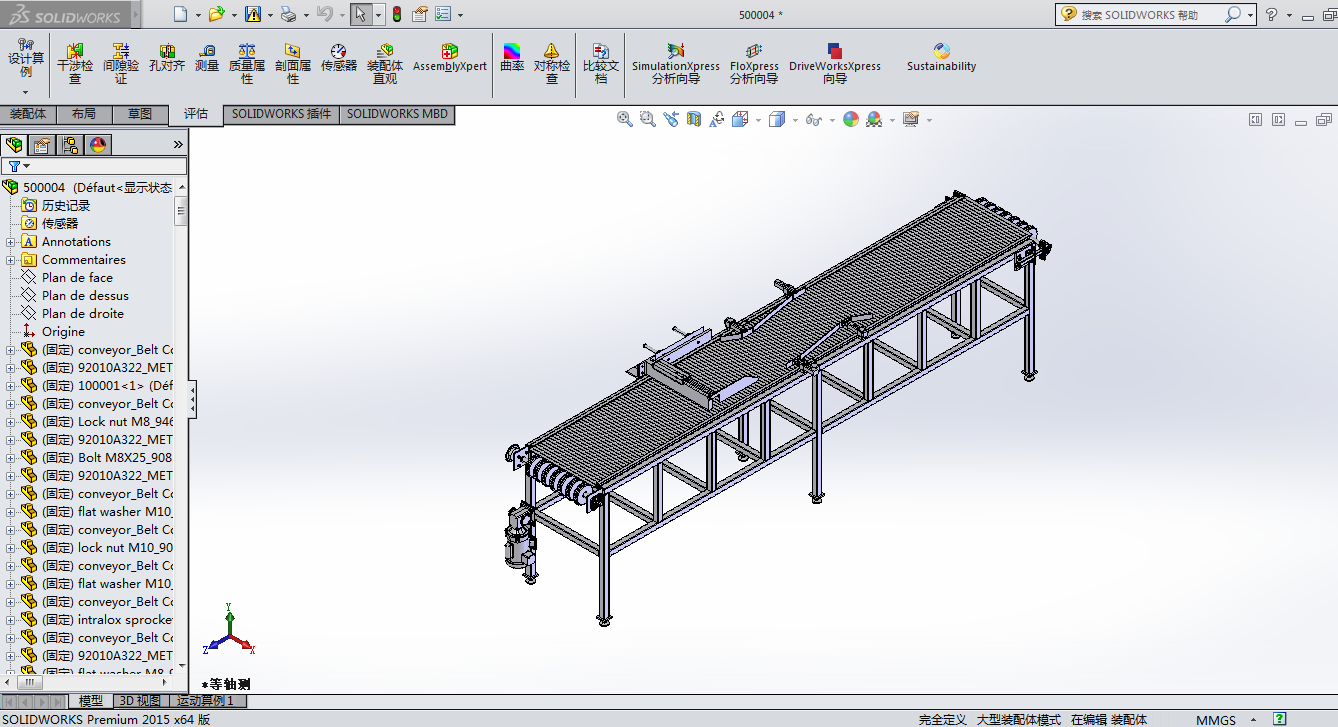Click the rebuild traffic light icon

396,14
